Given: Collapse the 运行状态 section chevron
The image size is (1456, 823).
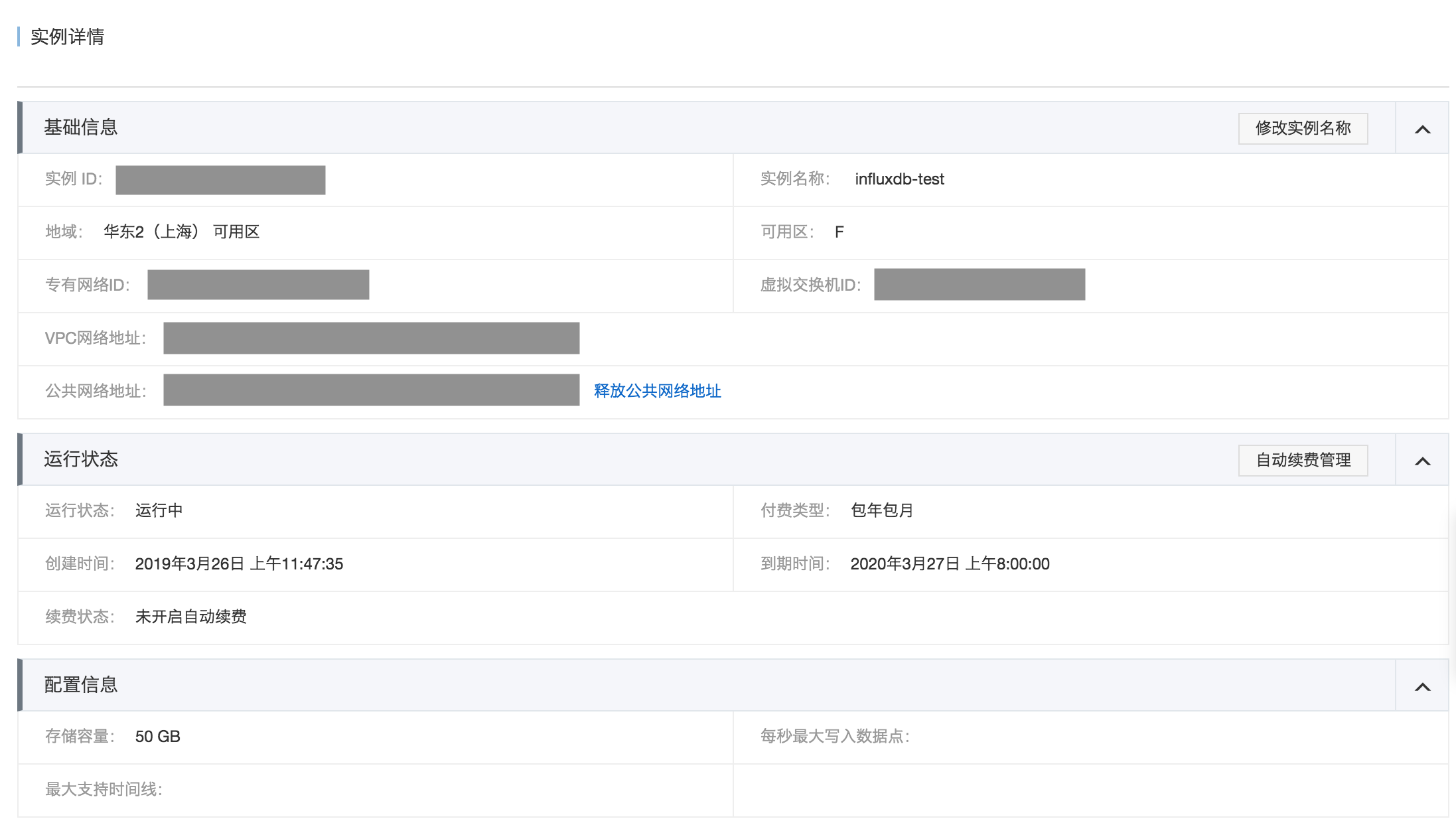Looking at the screenshot, I should pos(1422,461).
